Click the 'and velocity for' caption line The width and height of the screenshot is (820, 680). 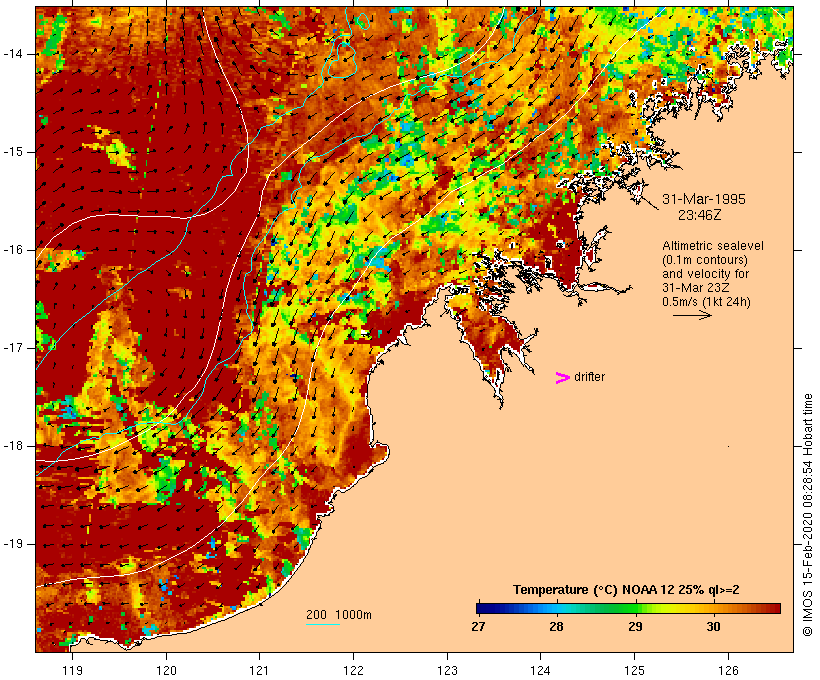[705, 274]
